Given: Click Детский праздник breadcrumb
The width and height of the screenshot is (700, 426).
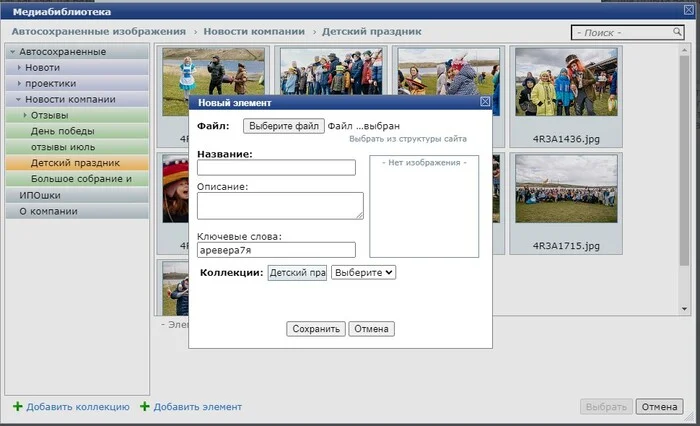Looking at the screenshot, I should (x=371, y=32).
